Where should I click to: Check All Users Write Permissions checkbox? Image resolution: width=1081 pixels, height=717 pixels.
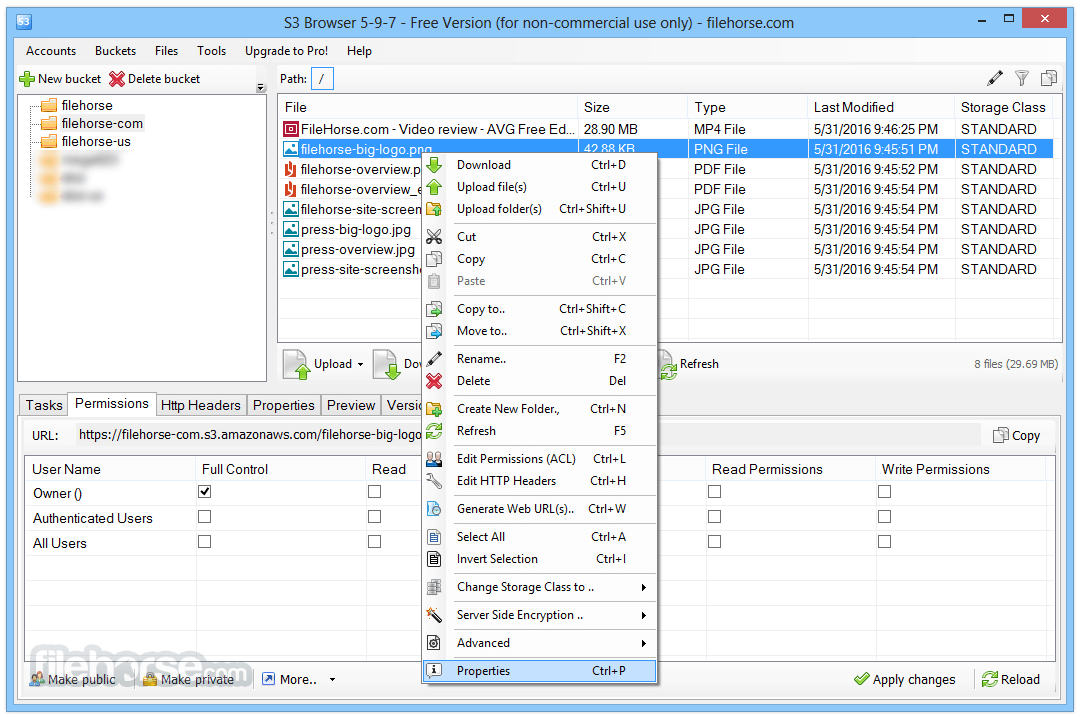coord(885,542)
